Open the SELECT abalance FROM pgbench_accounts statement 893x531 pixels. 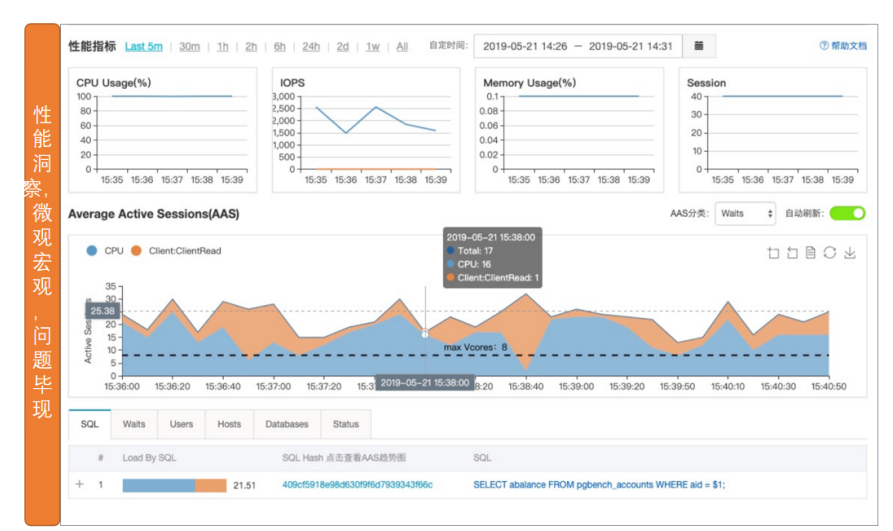click(599, 485)
